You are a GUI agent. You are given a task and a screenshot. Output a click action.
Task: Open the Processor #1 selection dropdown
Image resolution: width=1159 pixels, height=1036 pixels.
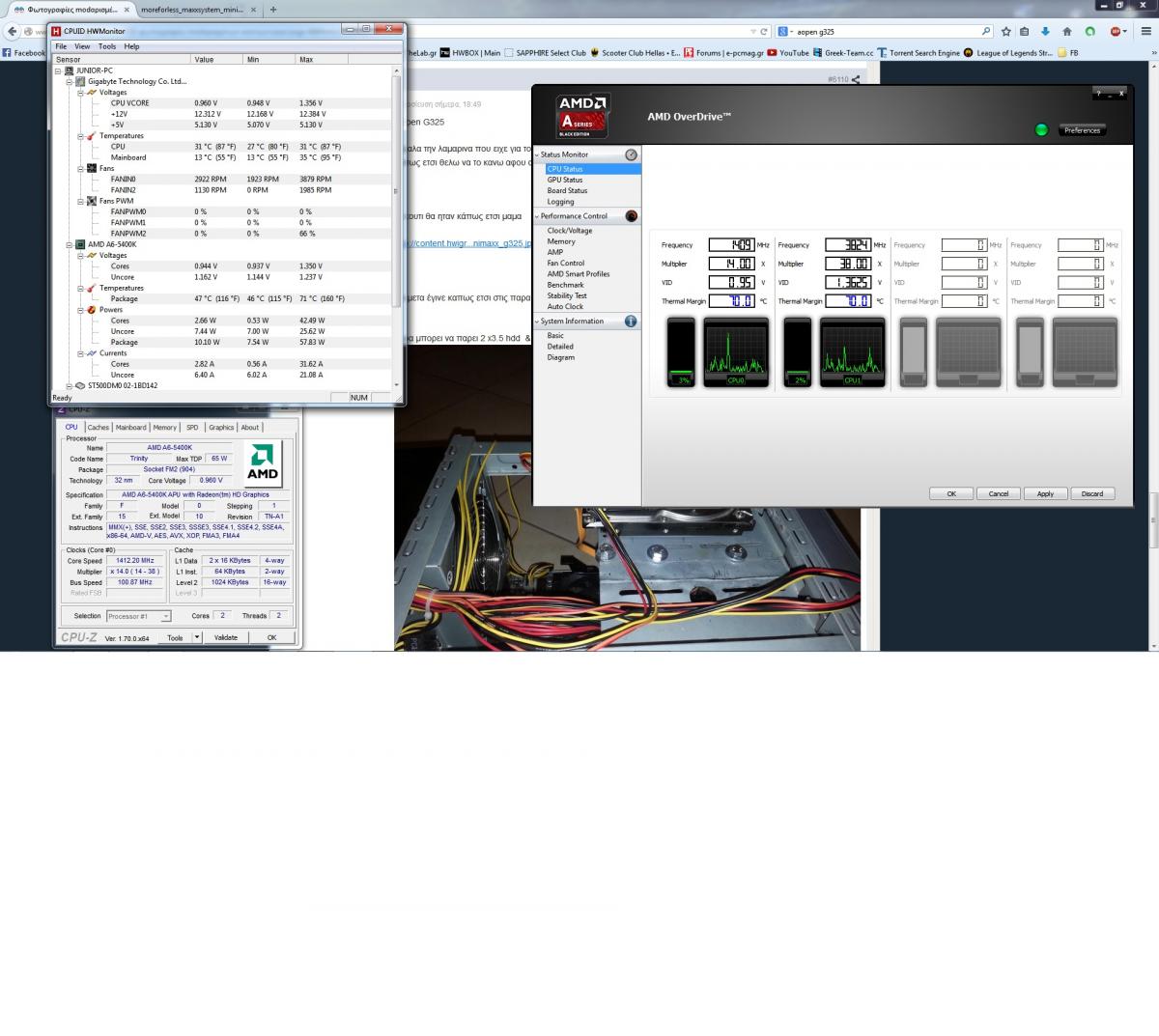[166, 616]
